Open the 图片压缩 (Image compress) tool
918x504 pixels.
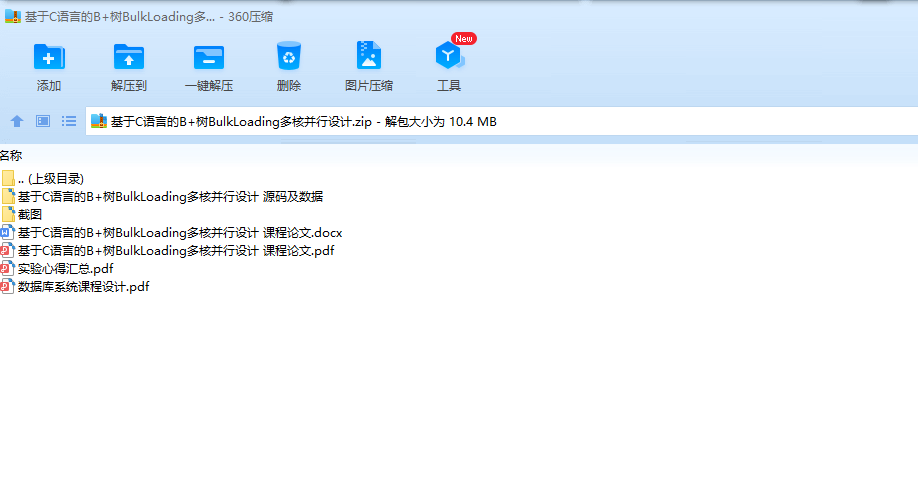pos(369,56)
